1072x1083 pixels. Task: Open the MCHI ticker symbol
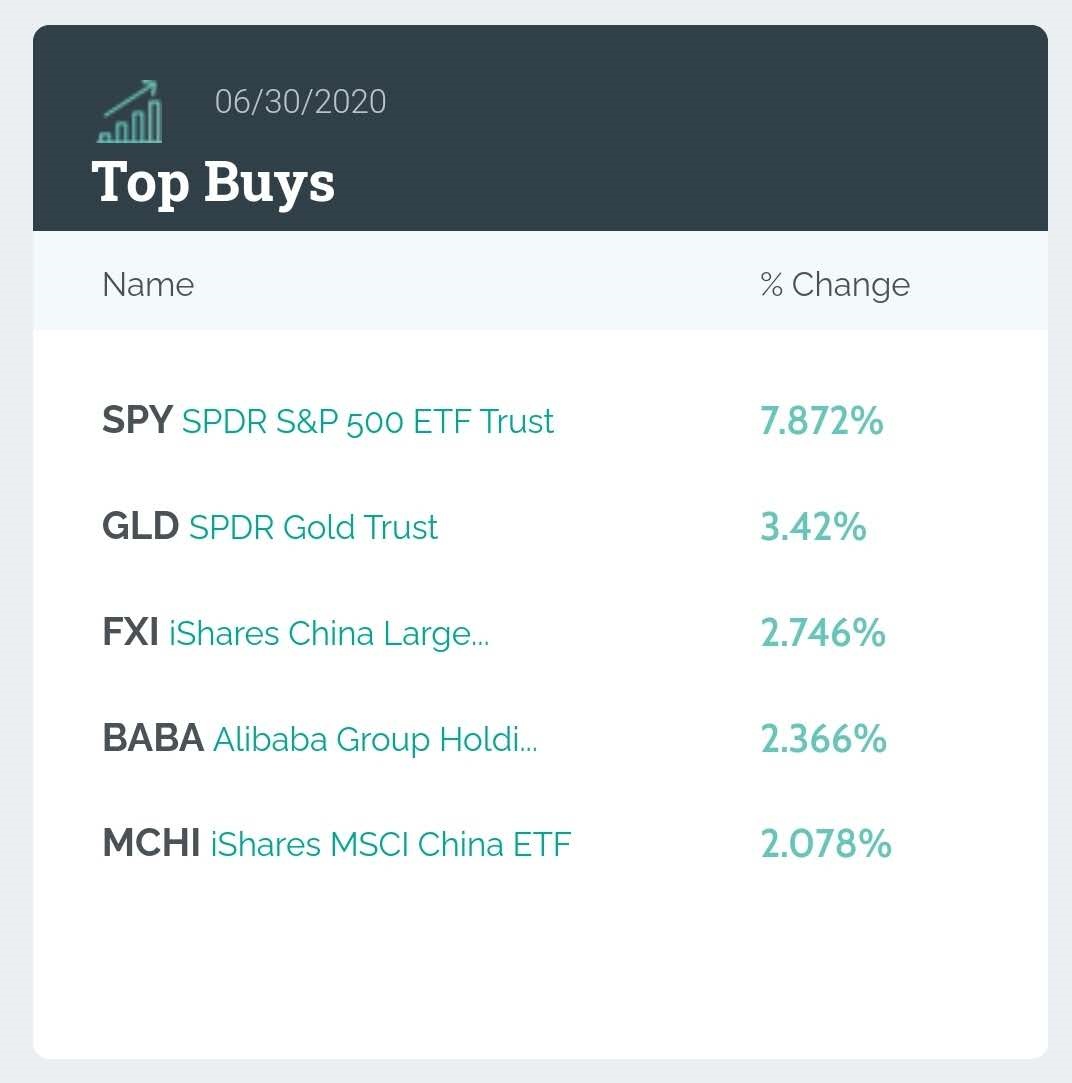click(x=152, y=845)
